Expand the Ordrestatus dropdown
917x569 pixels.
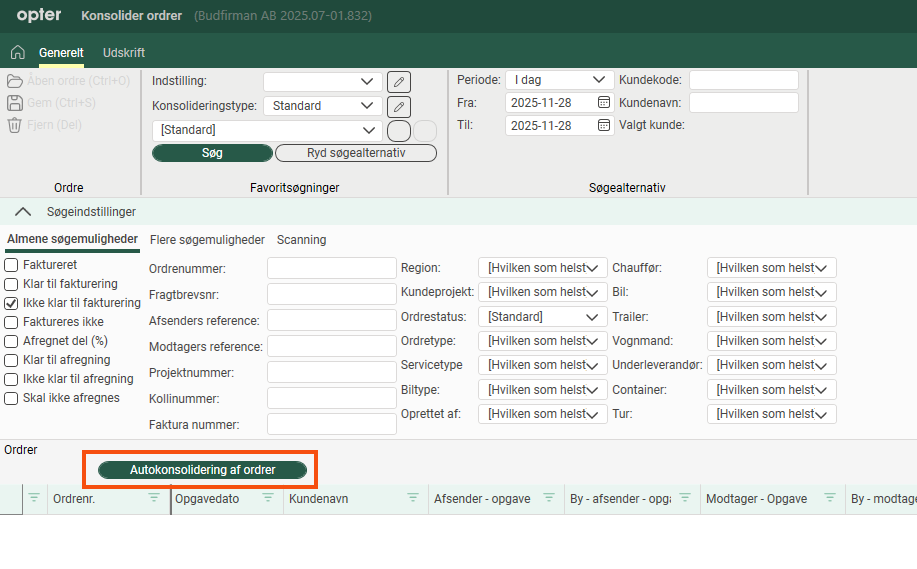[x=543, y=316]
